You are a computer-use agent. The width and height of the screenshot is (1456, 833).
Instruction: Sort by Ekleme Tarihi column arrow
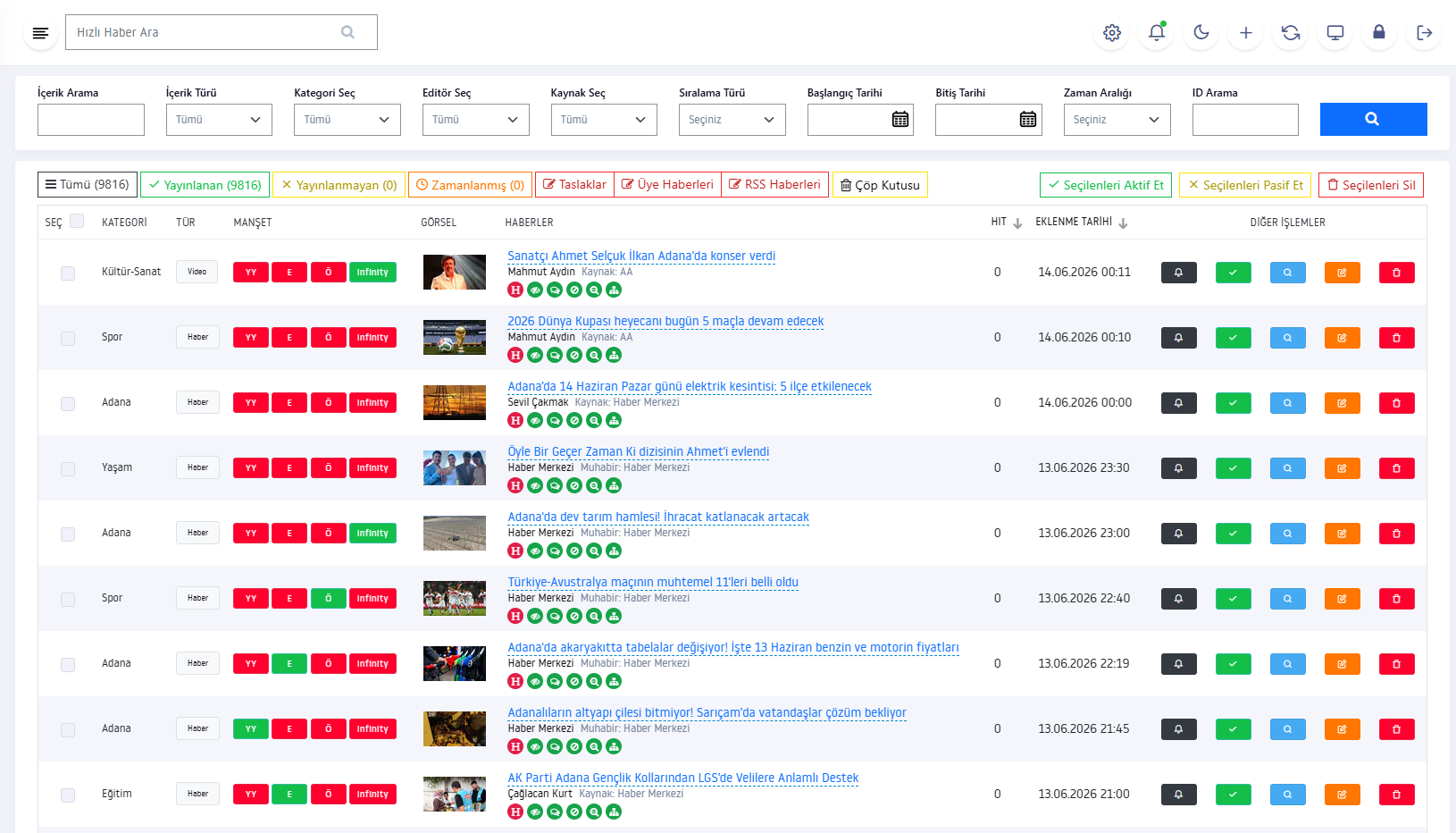[x=1123, y=223]
